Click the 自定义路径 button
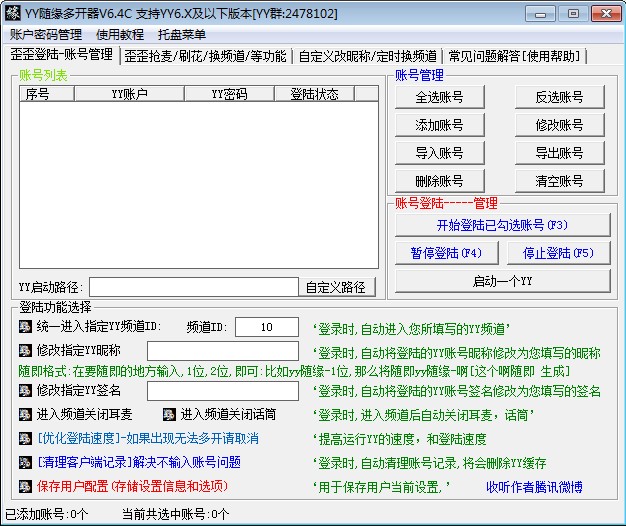This screenshot has width=626, height=526. pyautogui.click(x=337, y=287)
